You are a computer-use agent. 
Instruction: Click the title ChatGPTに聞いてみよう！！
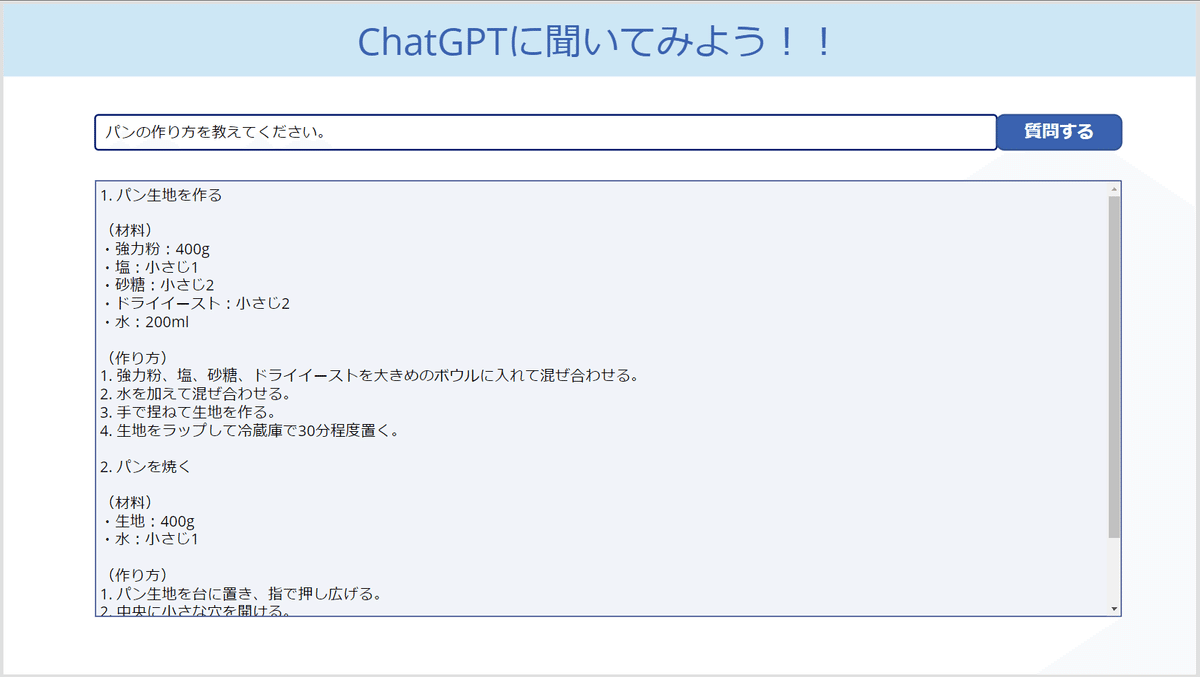(x=595, y=42)
